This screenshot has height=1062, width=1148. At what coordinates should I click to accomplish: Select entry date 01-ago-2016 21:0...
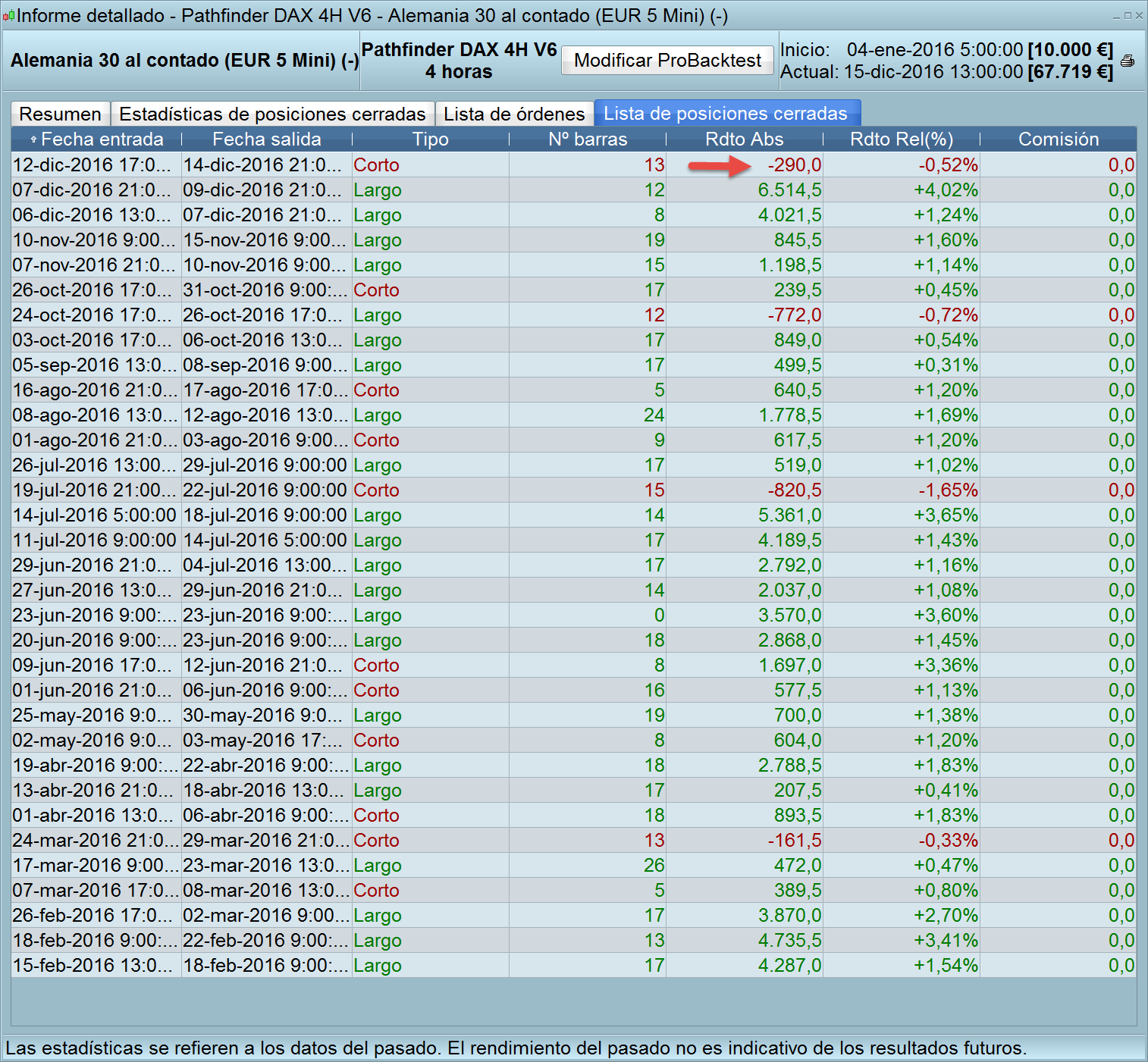click(x=96, y=440)
